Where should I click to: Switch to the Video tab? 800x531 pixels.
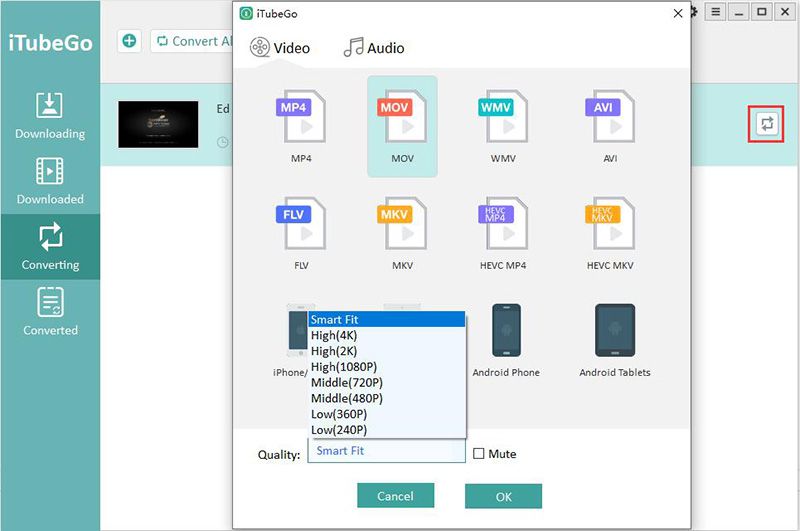click(x=280, y=48)
